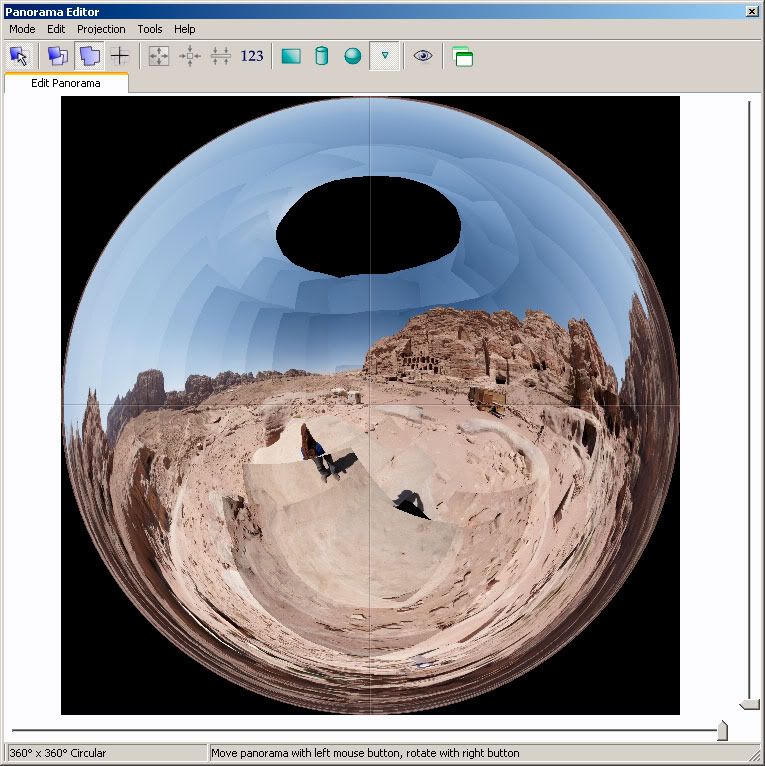Open the Edit menu
This screenshot has width=765, height=766.
click(x=56, y=29)
